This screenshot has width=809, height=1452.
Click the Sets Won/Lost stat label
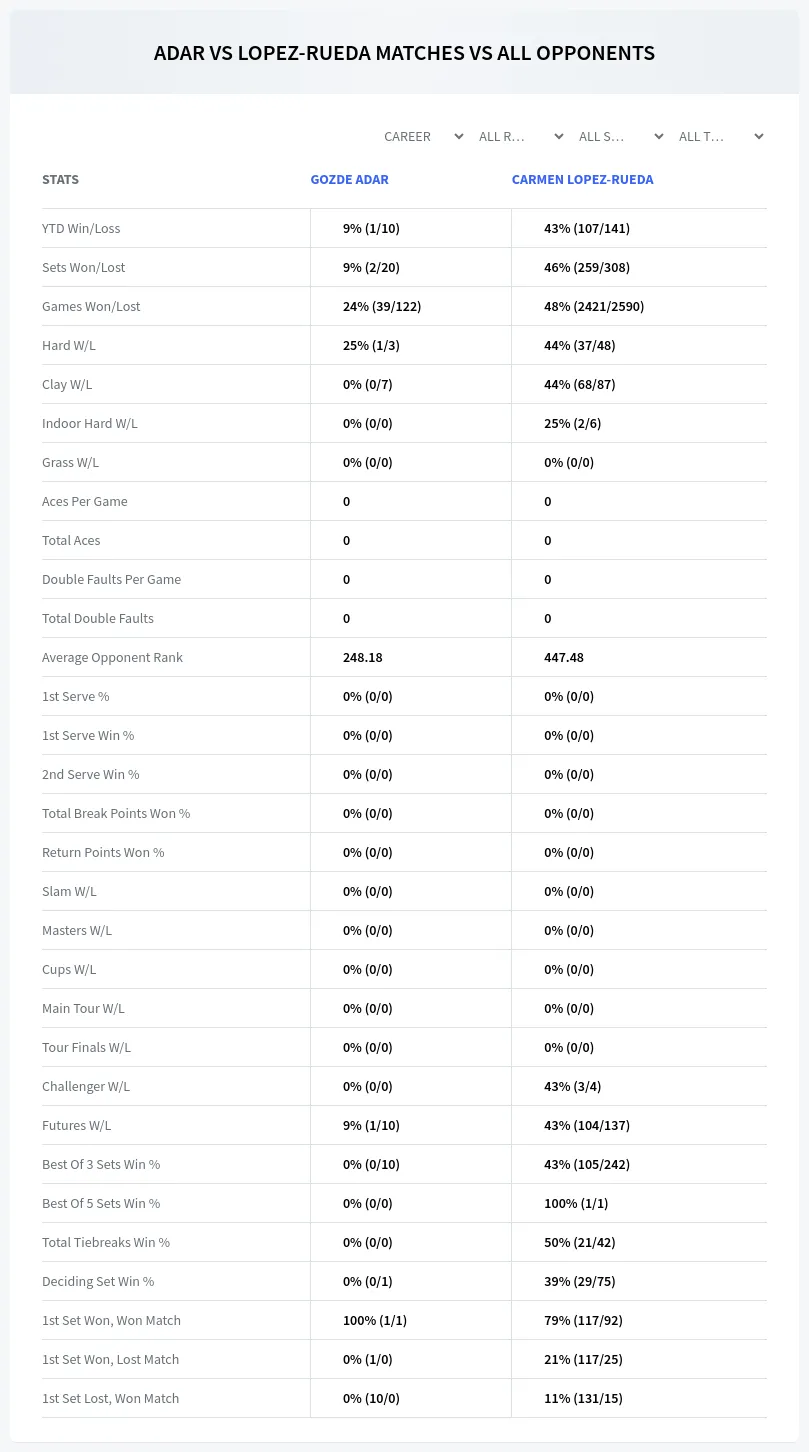84,267
